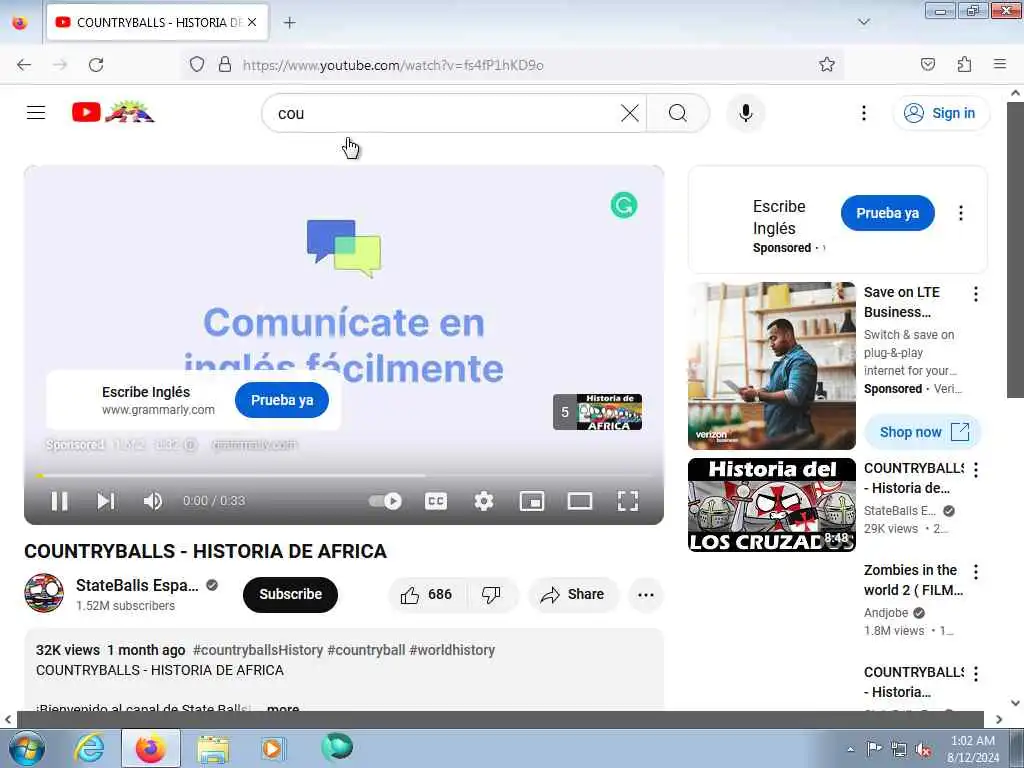Open File Explorer from taskbar
The height and width of the screenshot is (768, 1024).
pos(213,748)
